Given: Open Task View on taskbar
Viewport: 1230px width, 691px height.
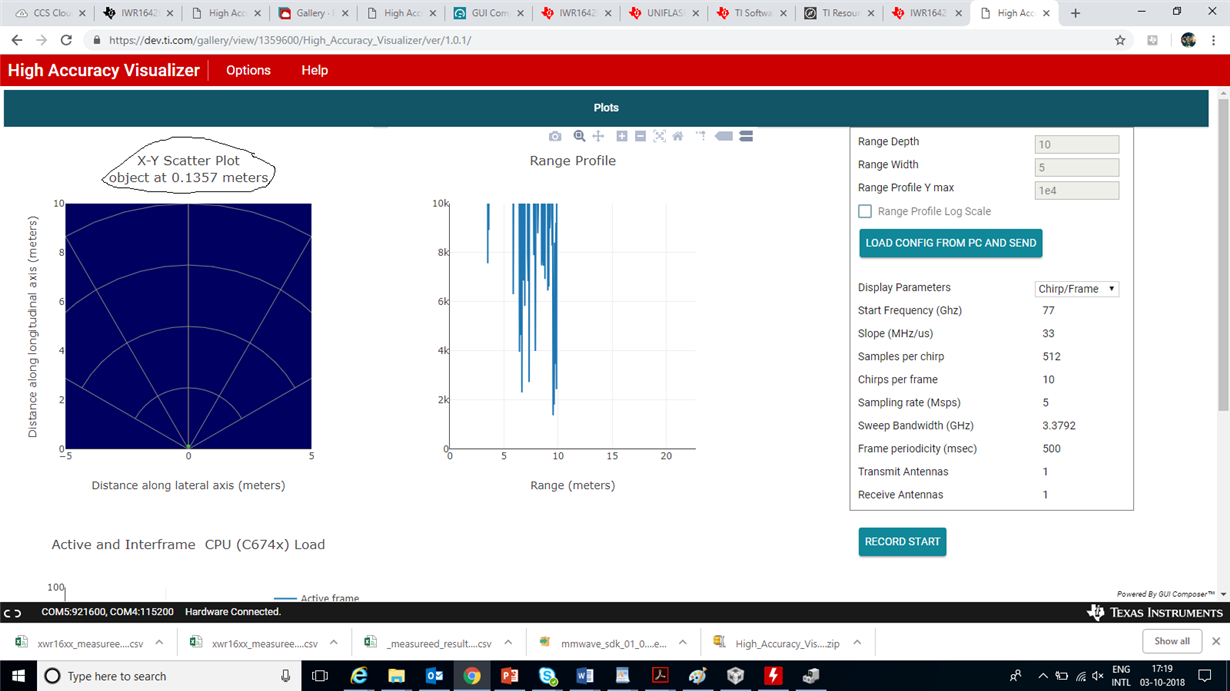Looking at the screenshot, I should [x=320, y=676].
